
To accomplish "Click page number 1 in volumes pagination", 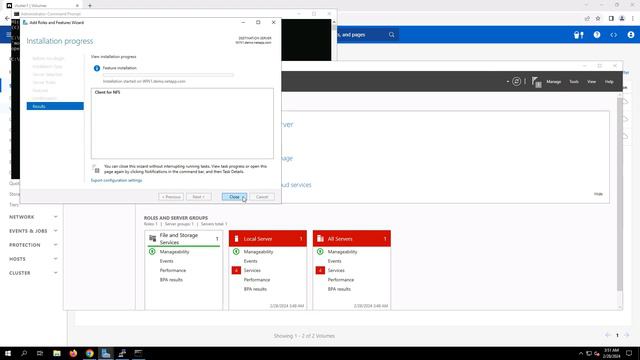I will (617, 335).
